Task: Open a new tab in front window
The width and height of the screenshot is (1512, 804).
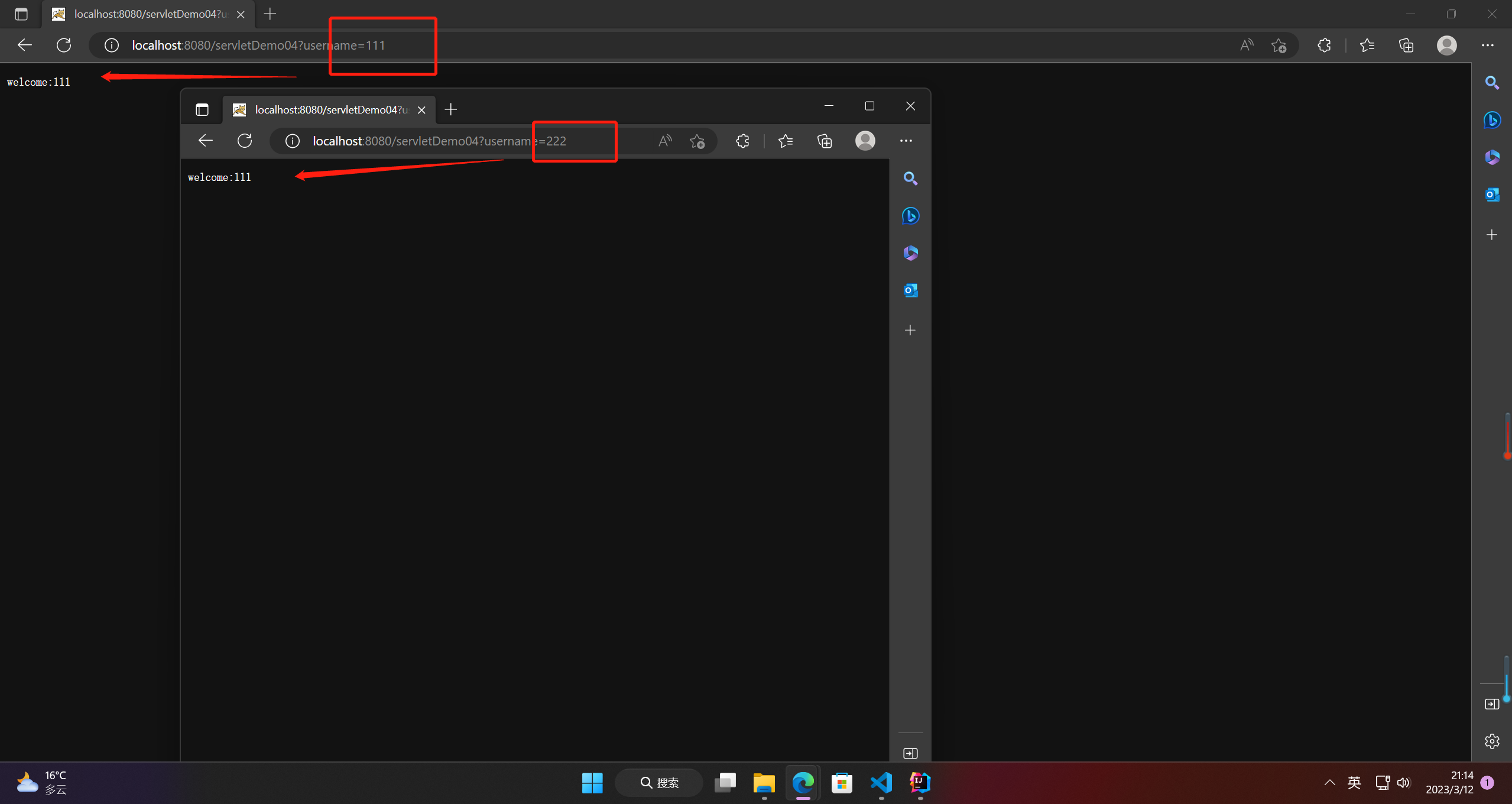Action: click(x=451, y=109)
